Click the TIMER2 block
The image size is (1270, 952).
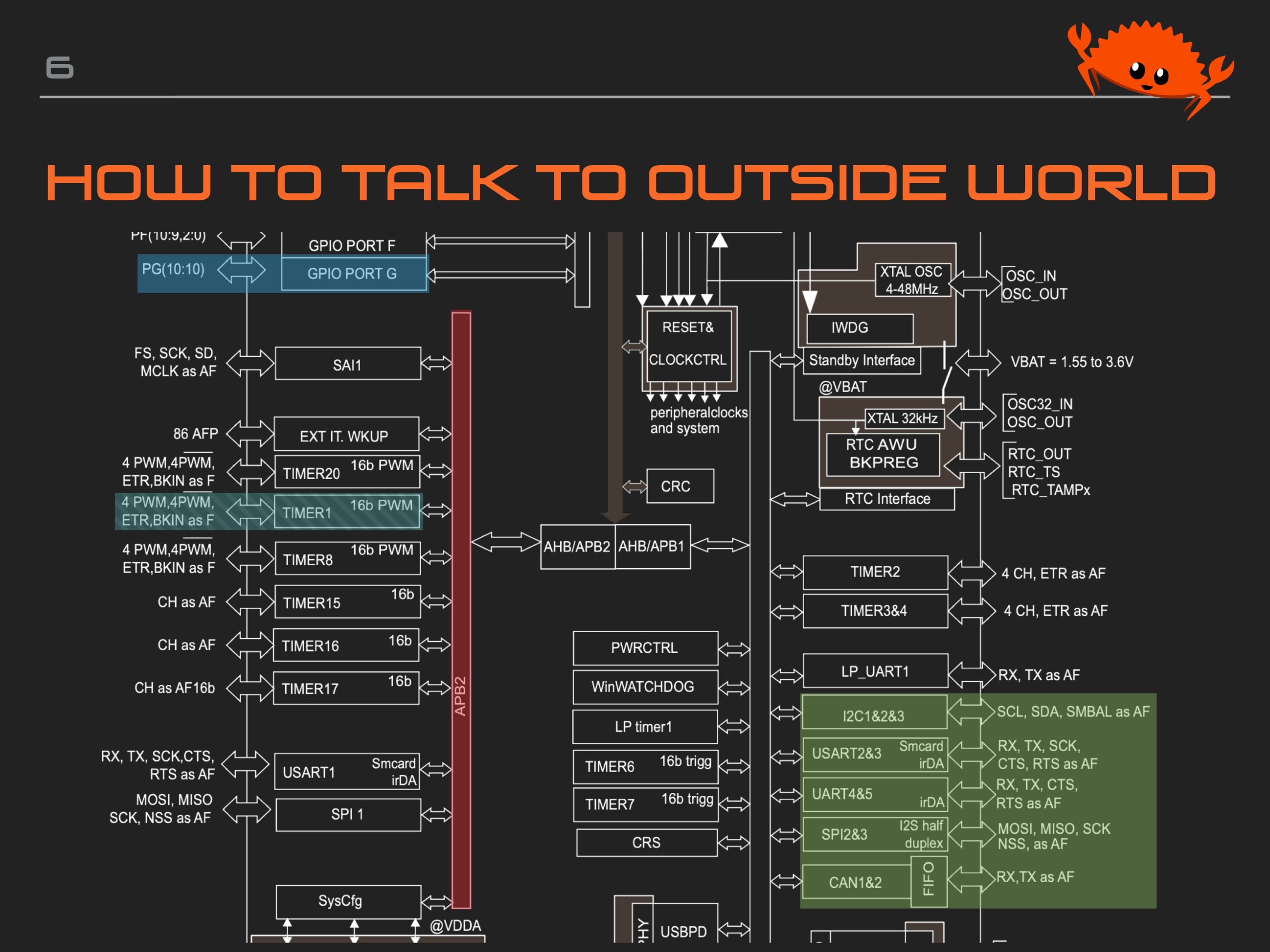tap(875, 572)
